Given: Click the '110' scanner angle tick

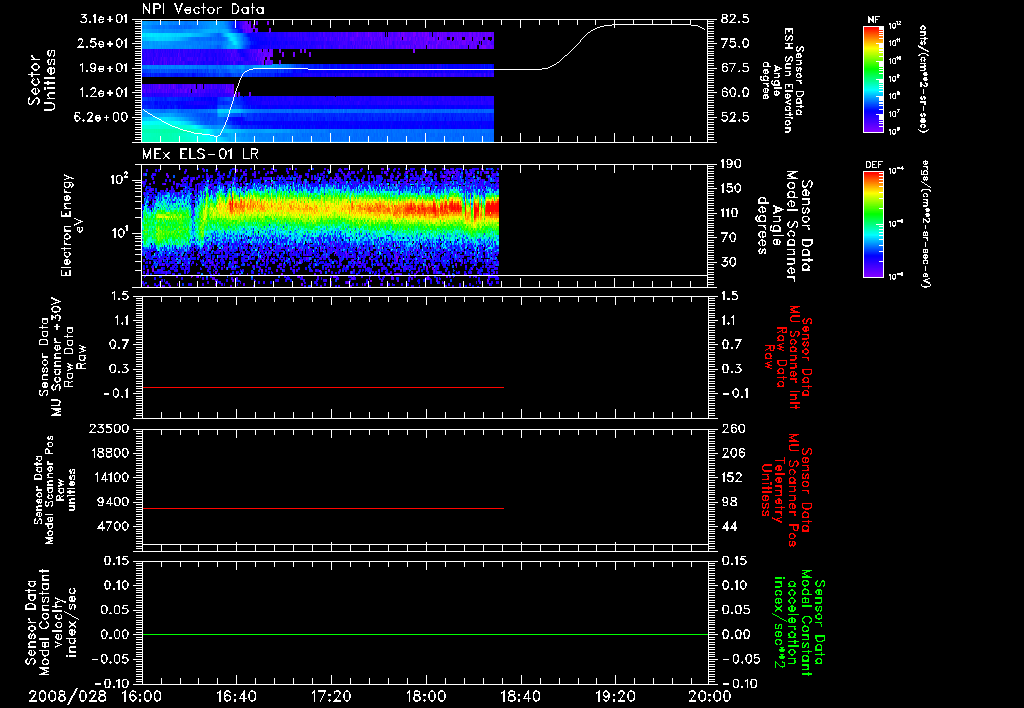Looking at the screenshot, I should click(x=731, y=213).
